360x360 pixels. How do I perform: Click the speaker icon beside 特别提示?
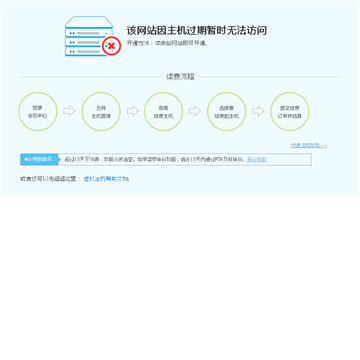[x=27, y=160]
